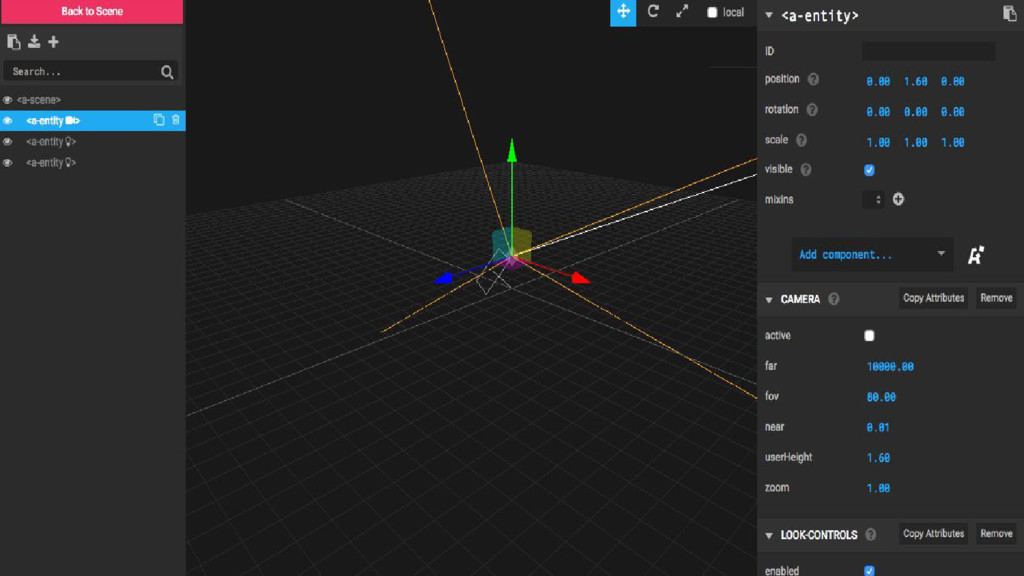Add mixin with the plus icon
1024x576 pixels.
898,199
